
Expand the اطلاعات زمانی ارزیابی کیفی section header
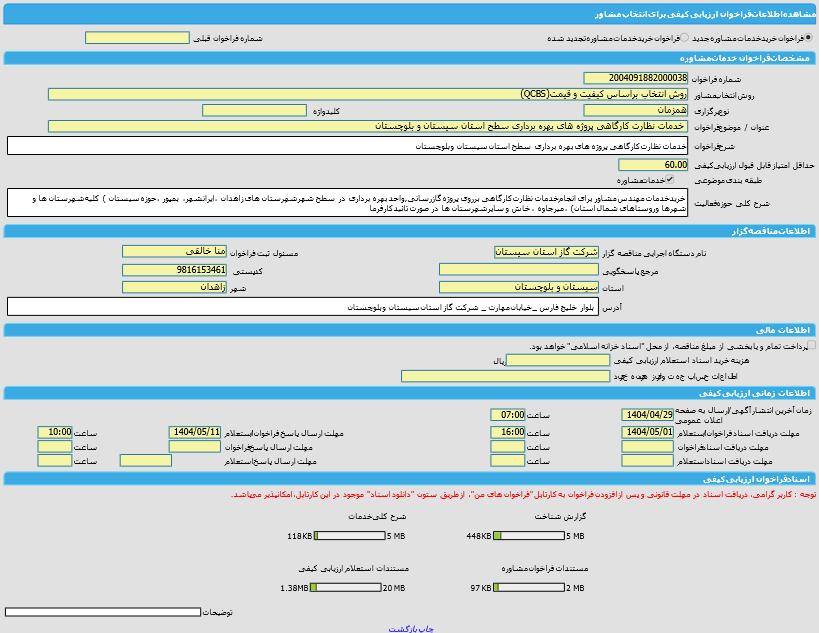[x=410, y=391]
